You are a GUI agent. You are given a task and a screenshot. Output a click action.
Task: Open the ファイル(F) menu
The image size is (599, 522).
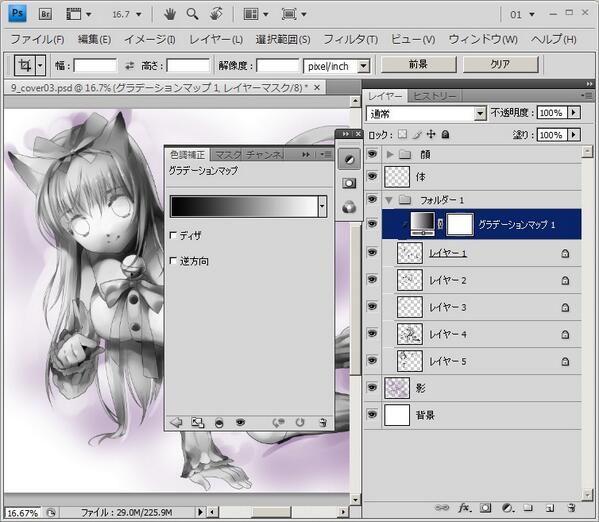(37, 39)
